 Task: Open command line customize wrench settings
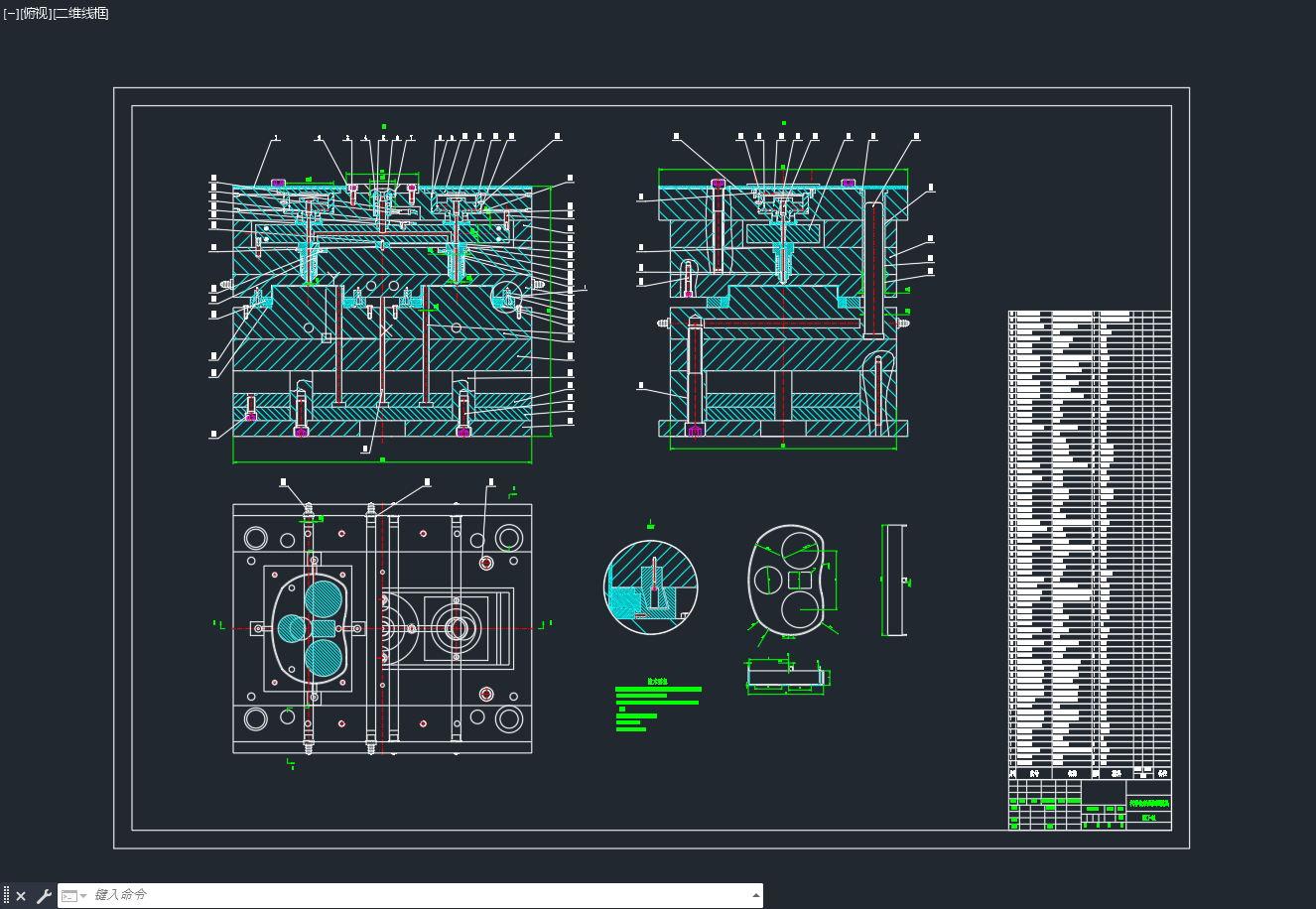click(x=44, y=896)
